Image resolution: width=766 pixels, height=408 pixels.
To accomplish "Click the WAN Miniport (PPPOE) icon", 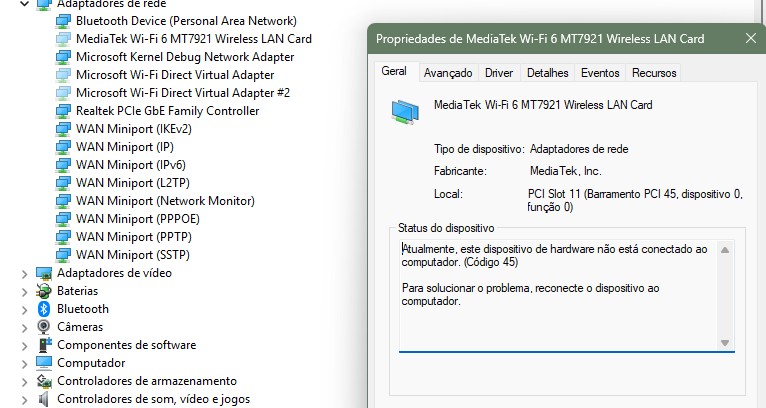I will coord(63,219).
